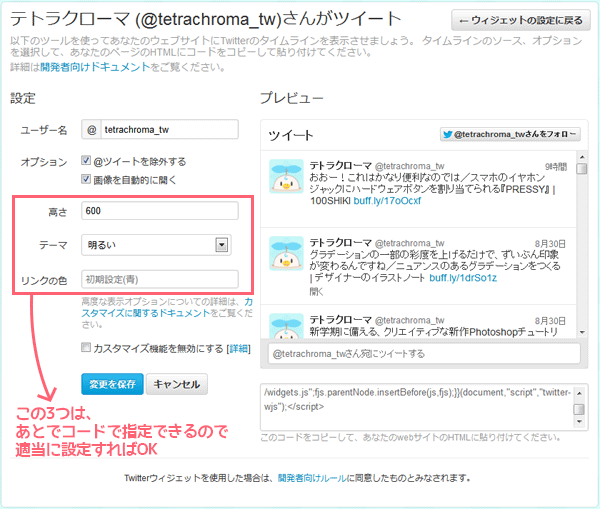Click the theme dropdown arrow button

tap(222, 245)
